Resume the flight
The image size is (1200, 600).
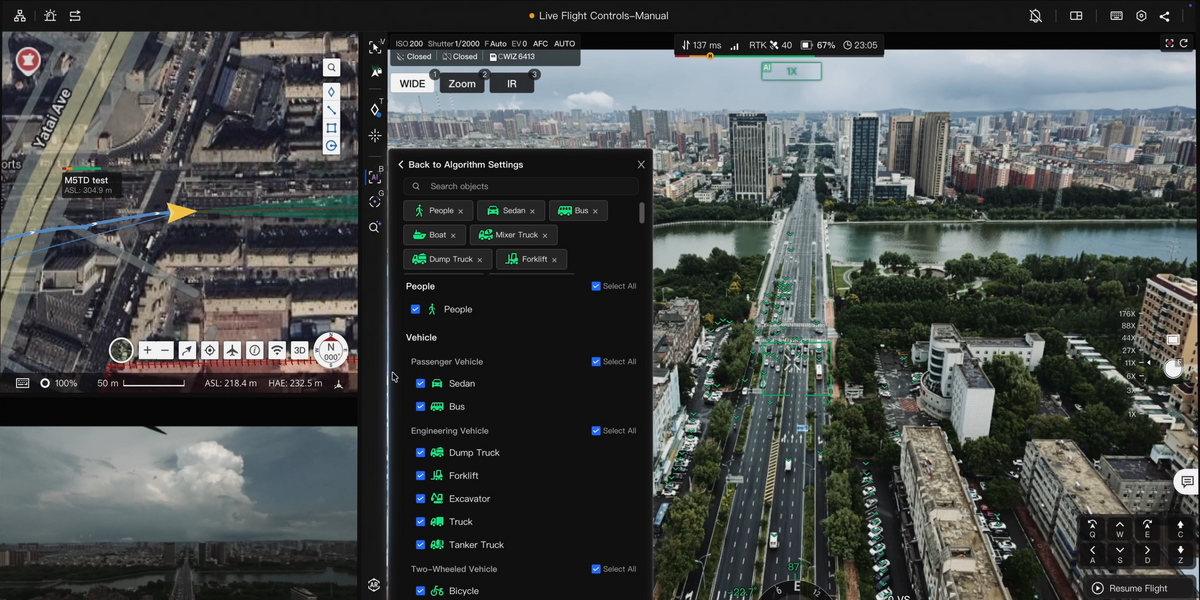1130,588
